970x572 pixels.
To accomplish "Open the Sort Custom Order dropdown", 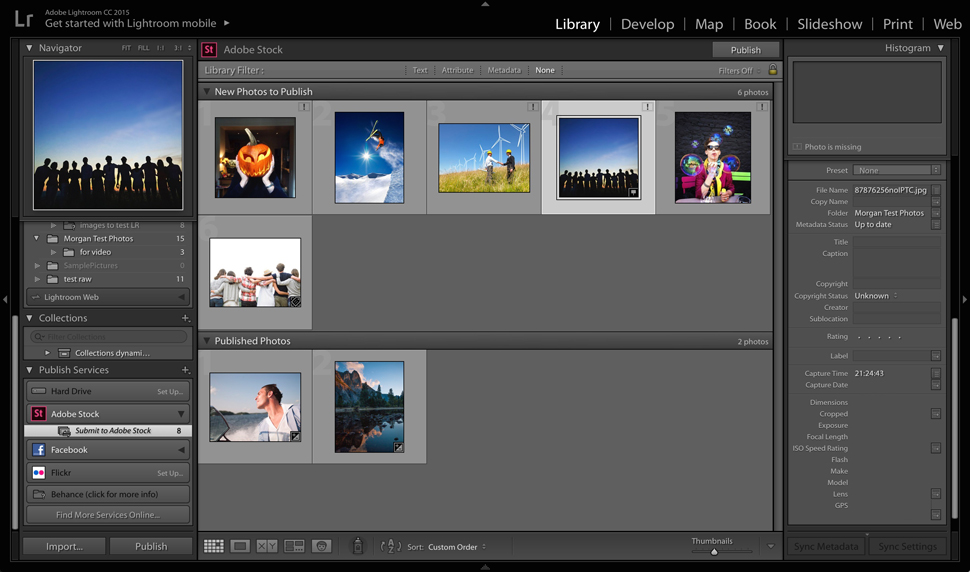I will [457, 547].
